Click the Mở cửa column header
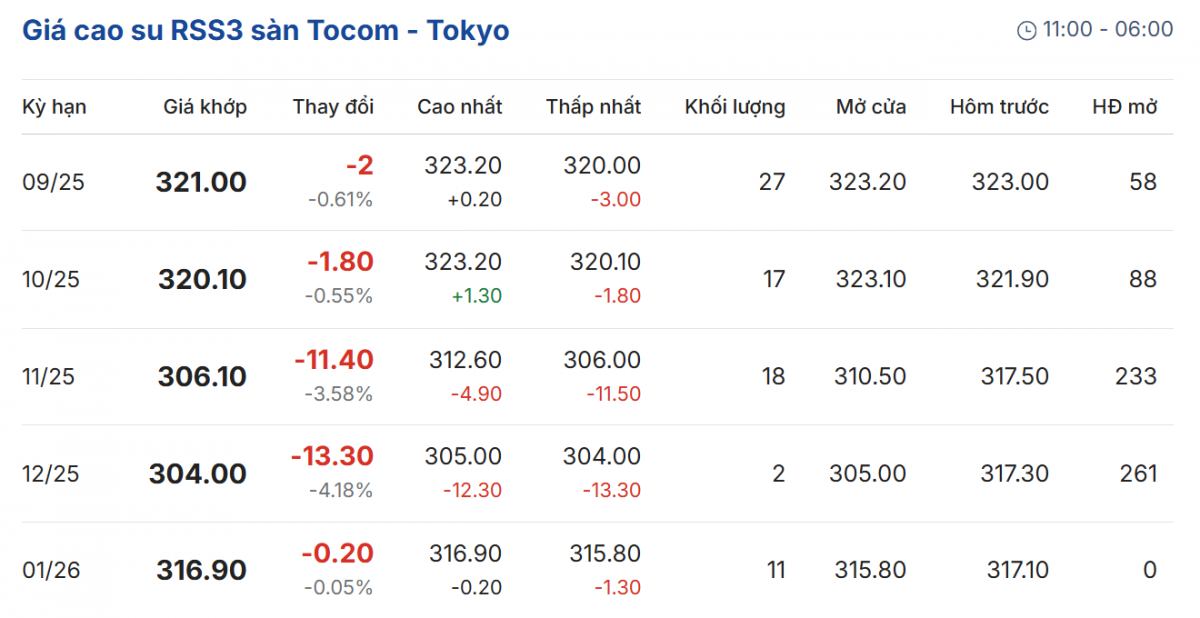The height and width of the screenshot is (618, 1200). [871, 107]
